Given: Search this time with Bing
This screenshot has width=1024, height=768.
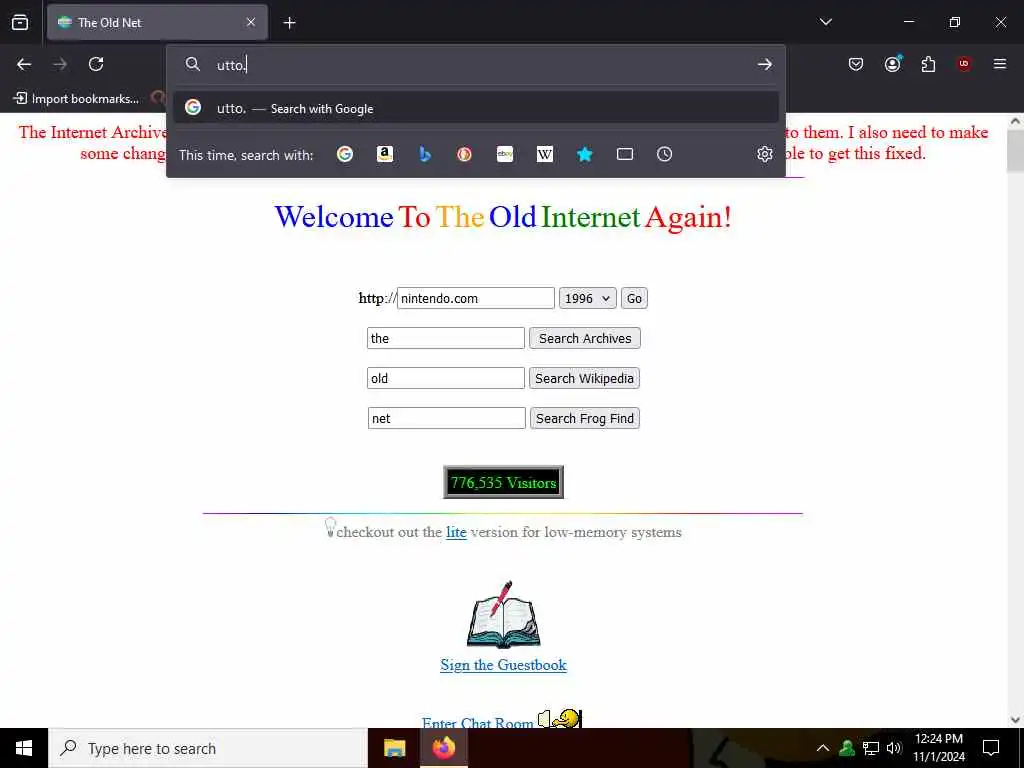Looking at the screenshot, I should 424,154.
